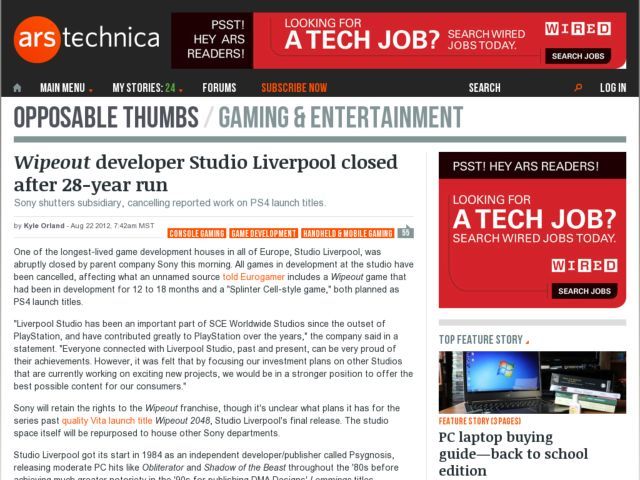Expand the Main Menu dropdown
Screen dimensions: 640x480
pos(66,88)
